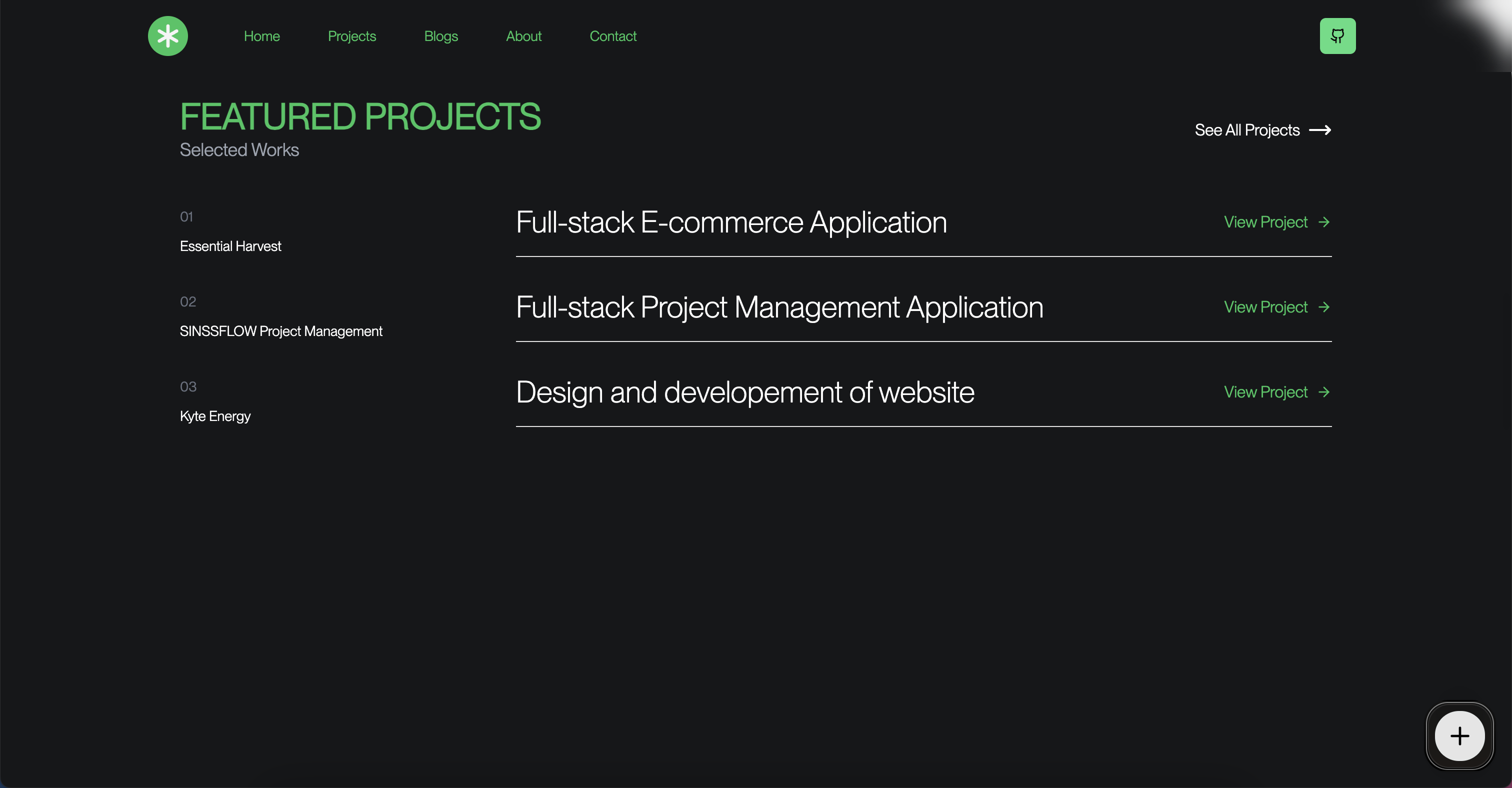Go to the Home nav item
This screenshot has height=788, width=1512.
click(x=262, y=36)
